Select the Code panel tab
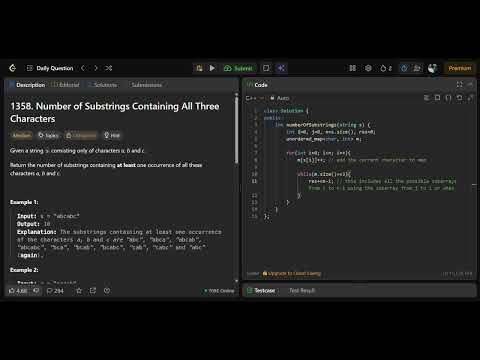This screenshot has height=360, width=480. (257, 85)
